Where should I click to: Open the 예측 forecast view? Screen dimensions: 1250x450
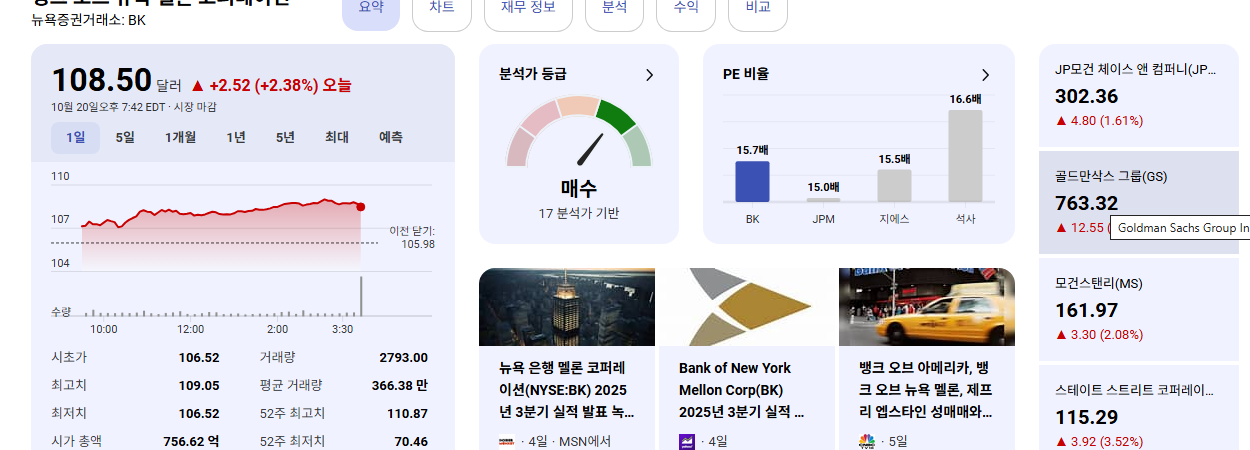pyautogui.click(x=391, y=137)
